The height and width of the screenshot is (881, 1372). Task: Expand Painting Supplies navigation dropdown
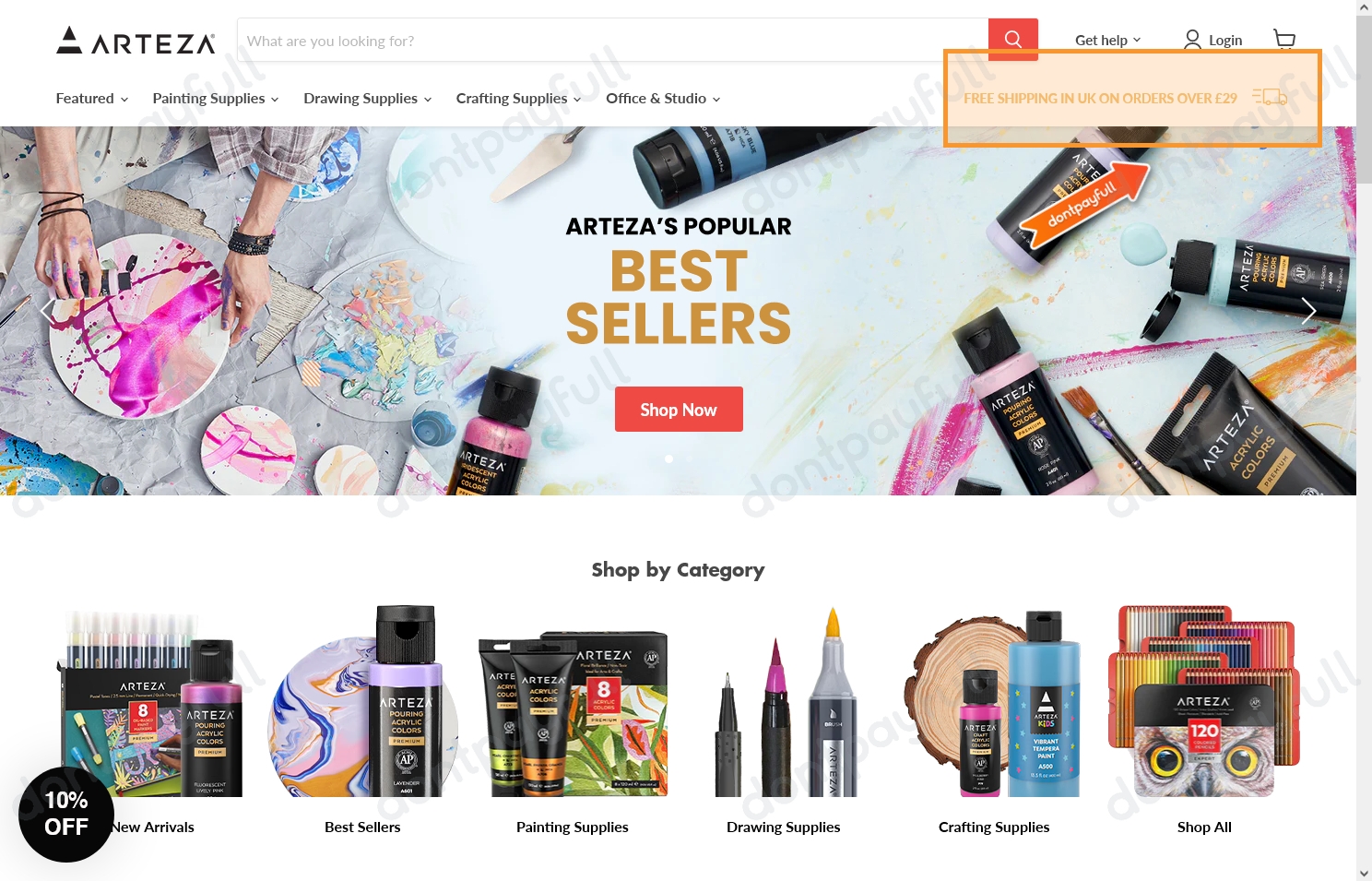215,98
